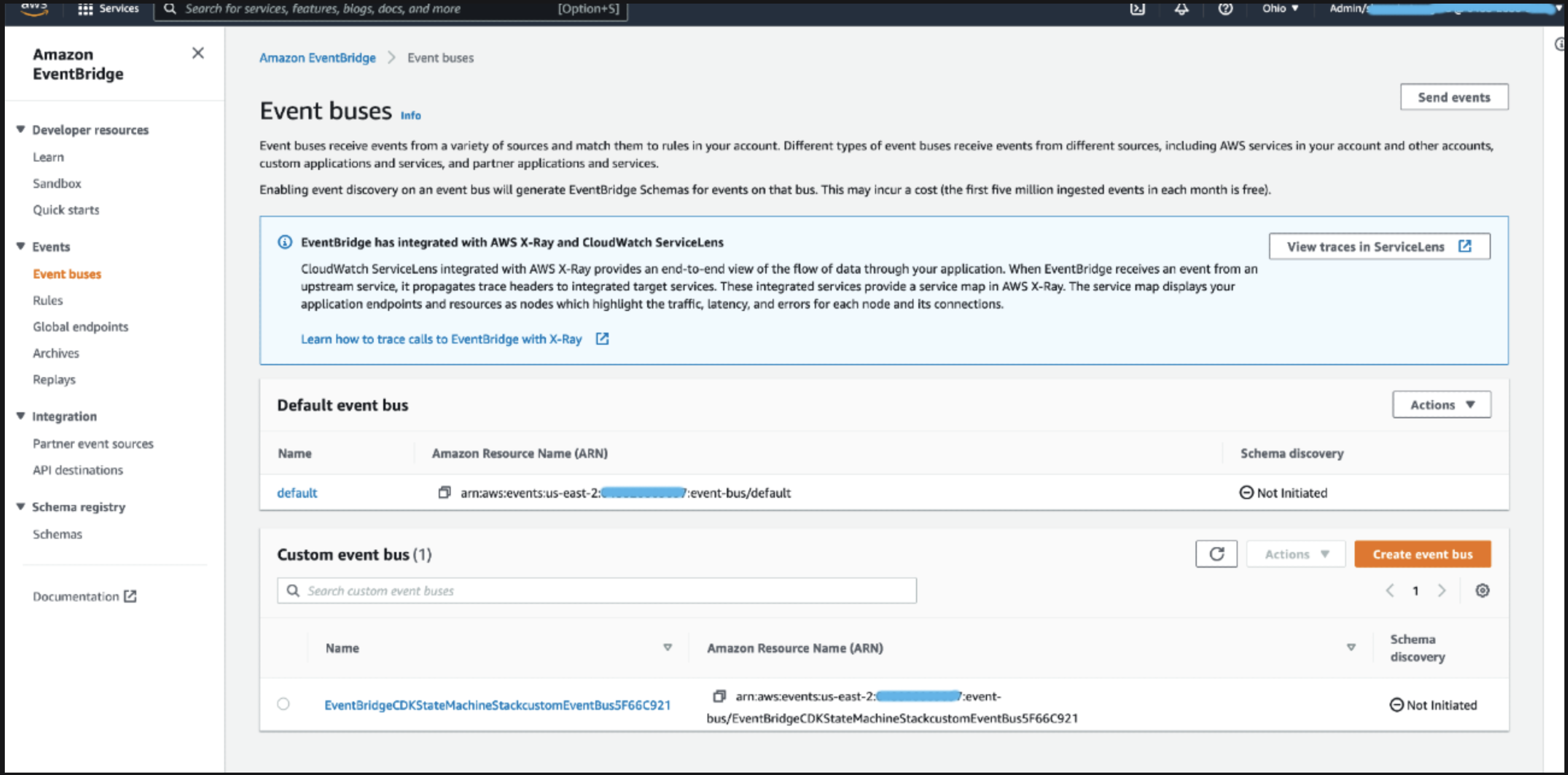This screenshot has height=775, width=1568.
Task: Click Amazon EventBridge breadcrumb link
Action: [317, 57]
